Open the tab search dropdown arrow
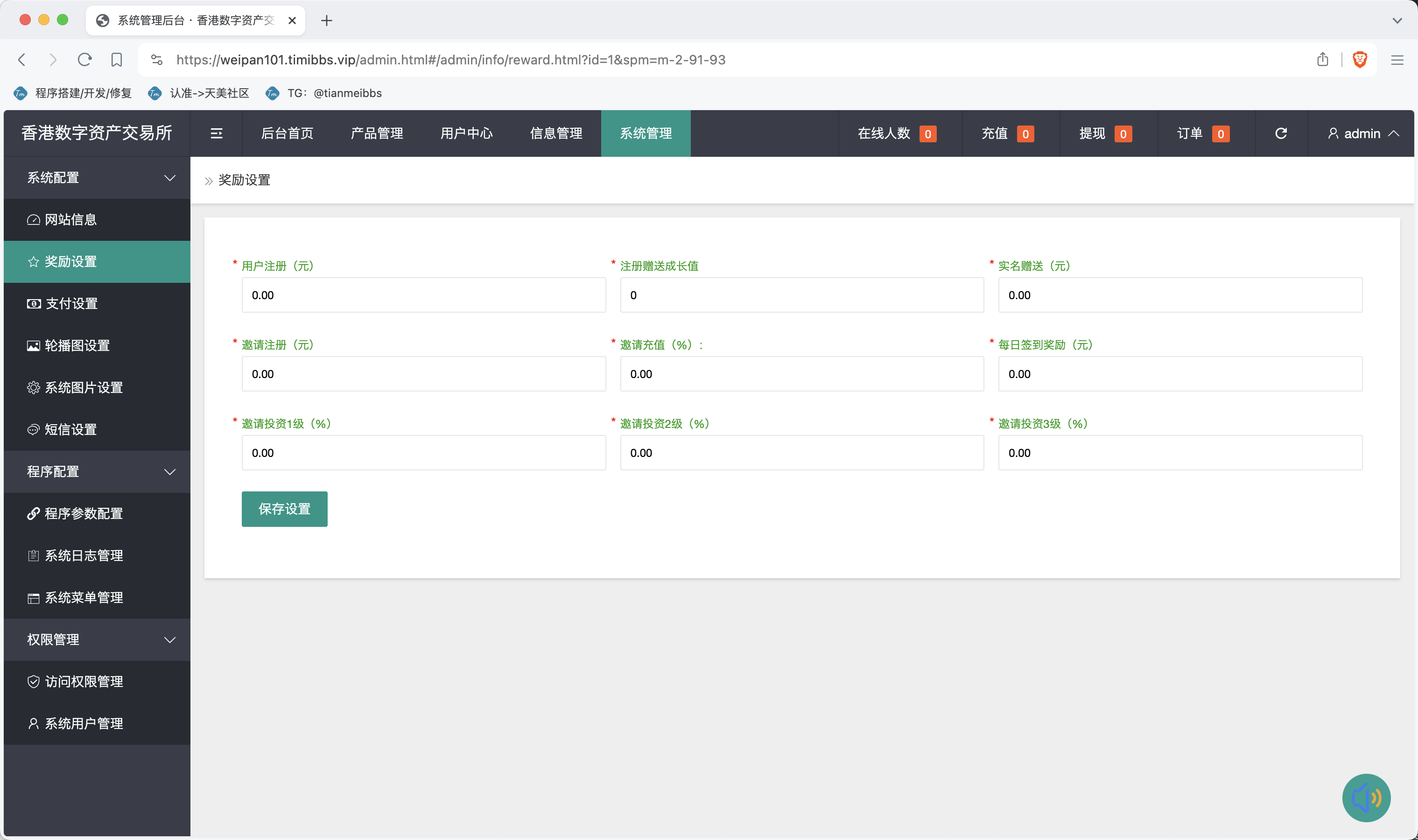This screenshot has height=840, width=1418. click(1397, 21)
